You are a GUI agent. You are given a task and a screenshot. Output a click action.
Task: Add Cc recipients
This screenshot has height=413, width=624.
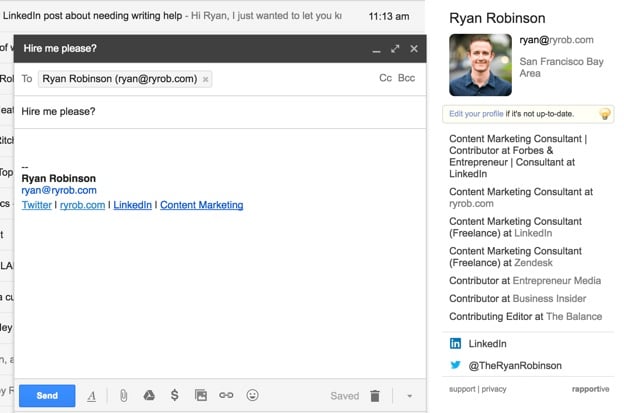click(x=385, y=78)
